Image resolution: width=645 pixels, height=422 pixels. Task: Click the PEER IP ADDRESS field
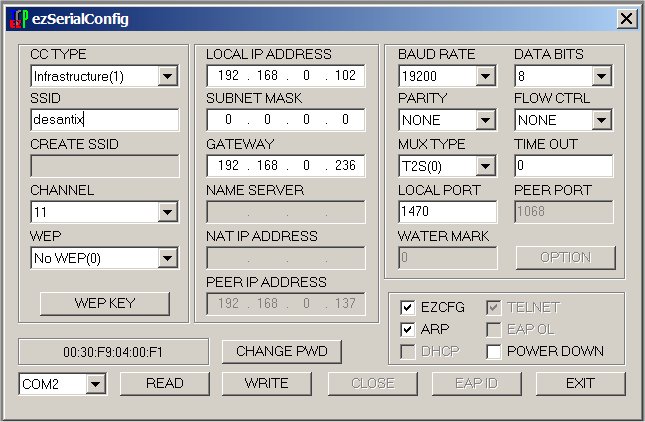[286, 304]
